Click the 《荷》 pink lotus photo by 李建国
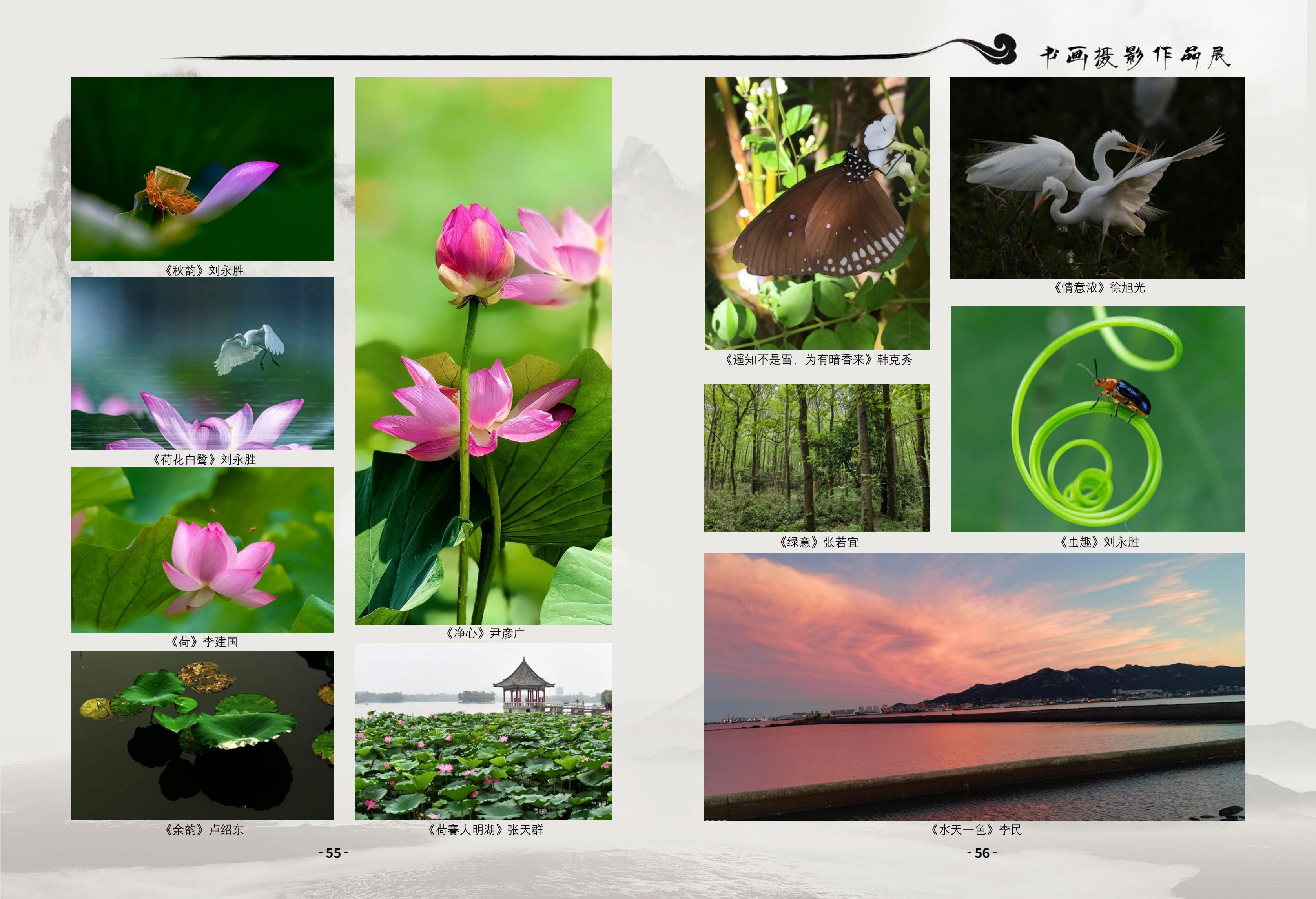This screenshot has height=899, width=1316. [202, 550]
